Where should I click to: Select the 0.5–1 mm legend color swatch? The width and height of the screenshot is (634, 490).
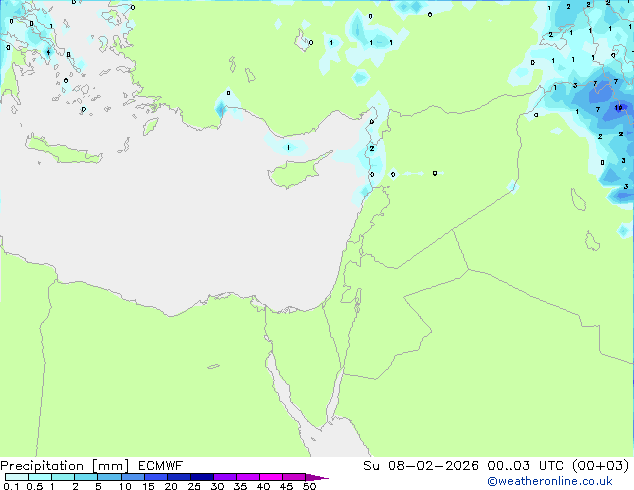(x=40, y=477)
